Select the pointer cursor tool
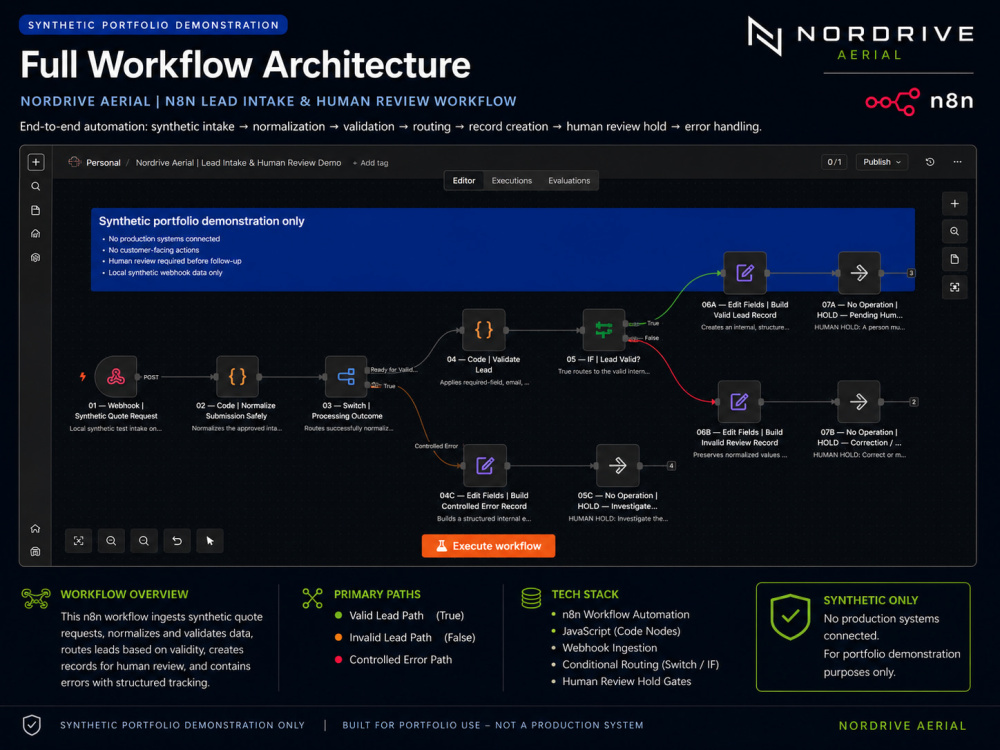The height and width of the screenshot is (750, 1000). tap(210, 541)
